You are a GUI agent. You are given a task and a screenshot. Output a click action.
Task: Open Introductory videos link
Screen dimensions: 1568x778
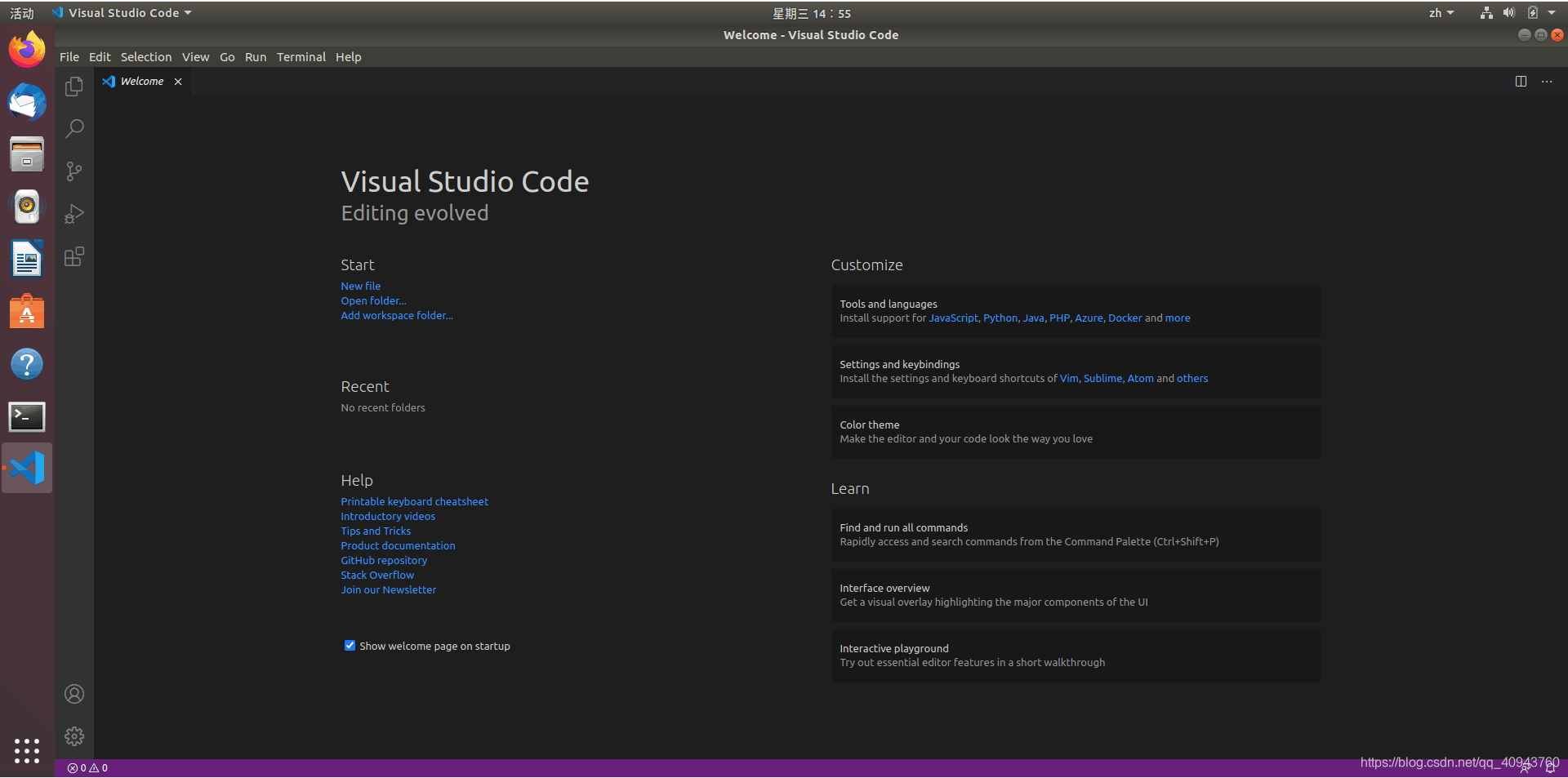388,517
